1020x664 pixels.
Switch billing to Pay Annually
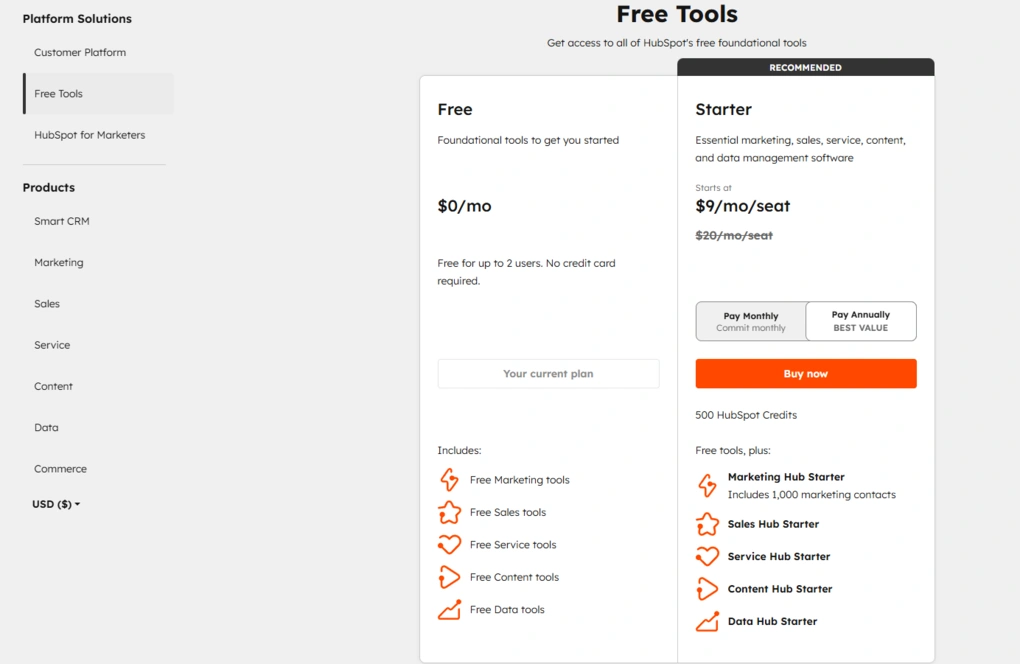(860, 321)
